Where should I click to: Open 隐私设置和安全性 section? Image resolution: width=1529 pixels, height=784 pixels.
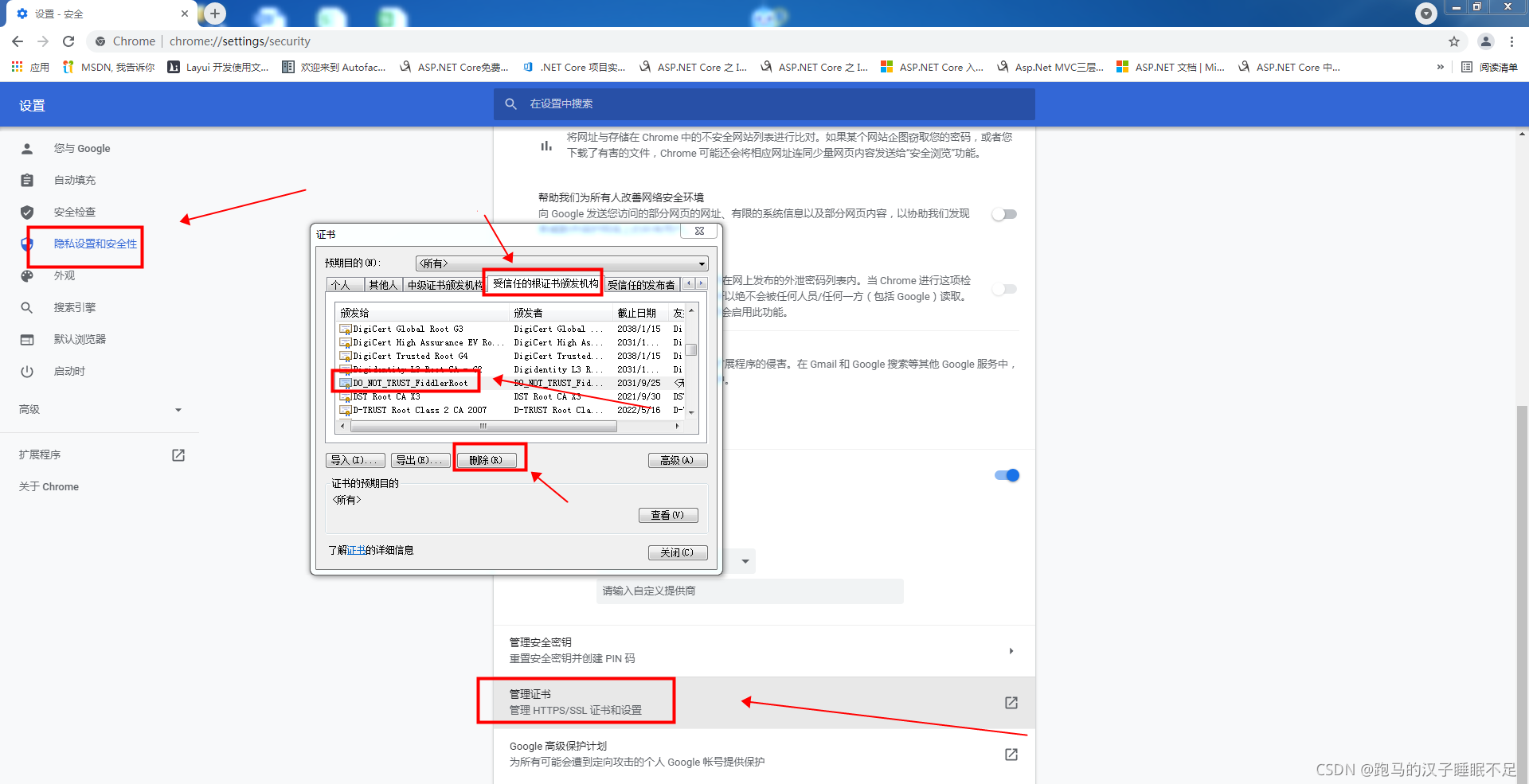coord(96,244)
